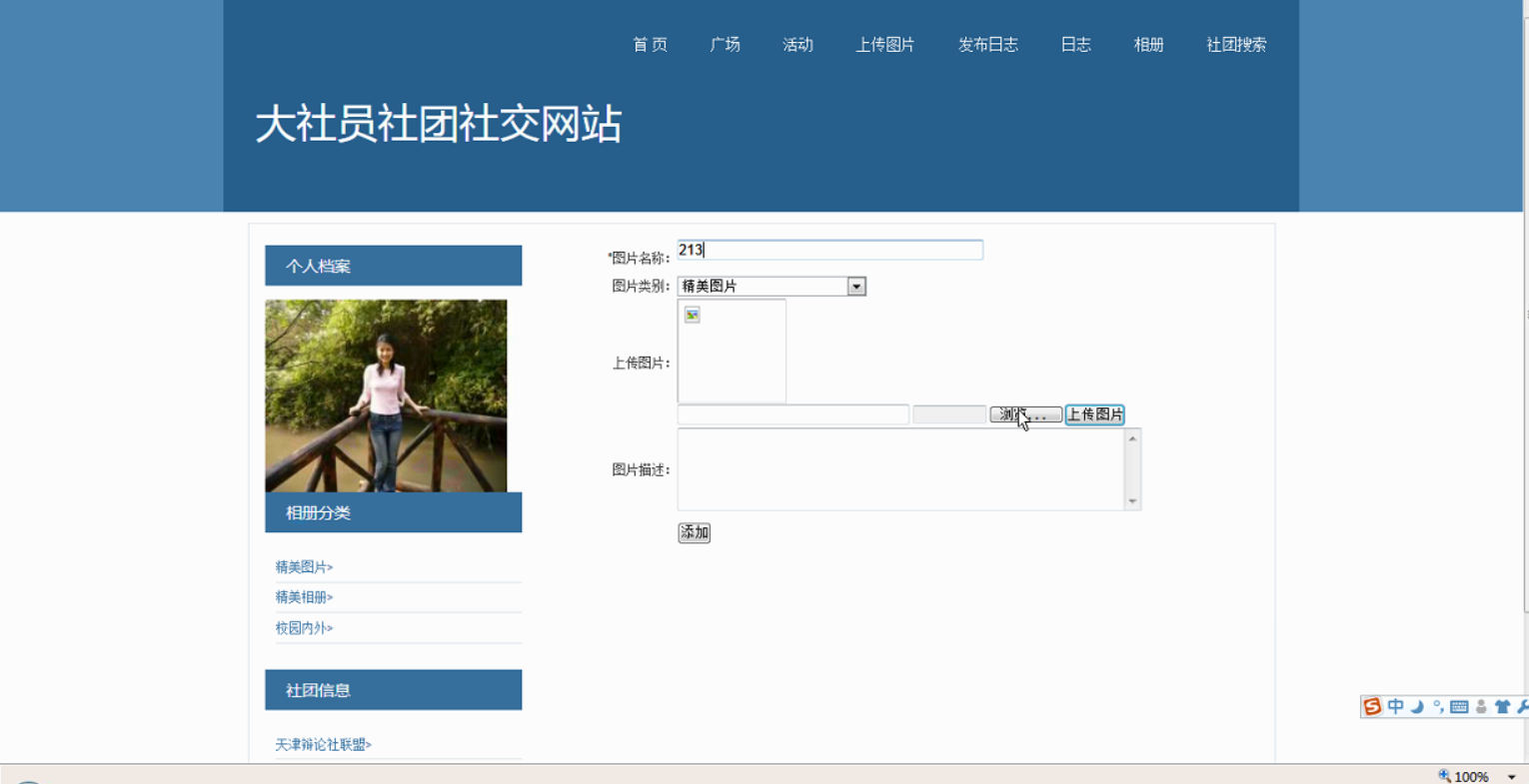Open the 图片类别 category dropdown
This screenshot has height=784, width=1529.
856,287
